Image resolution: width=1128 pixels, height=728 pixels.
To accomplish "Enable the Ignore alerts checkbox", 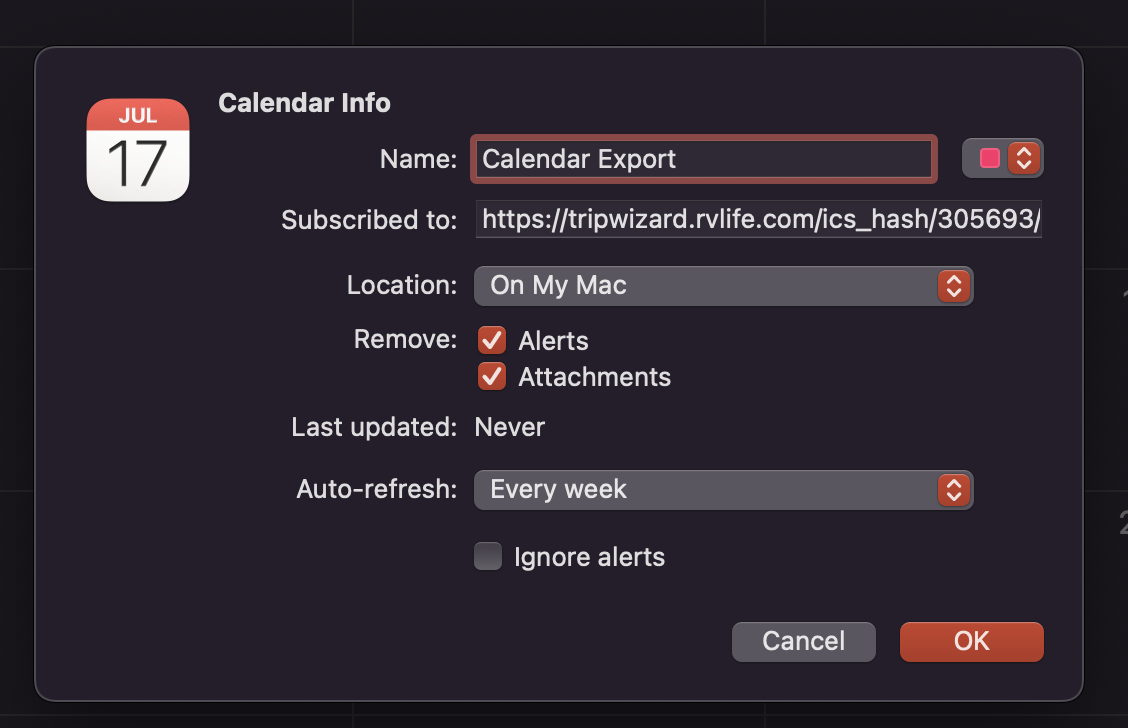I will (488, 556).
